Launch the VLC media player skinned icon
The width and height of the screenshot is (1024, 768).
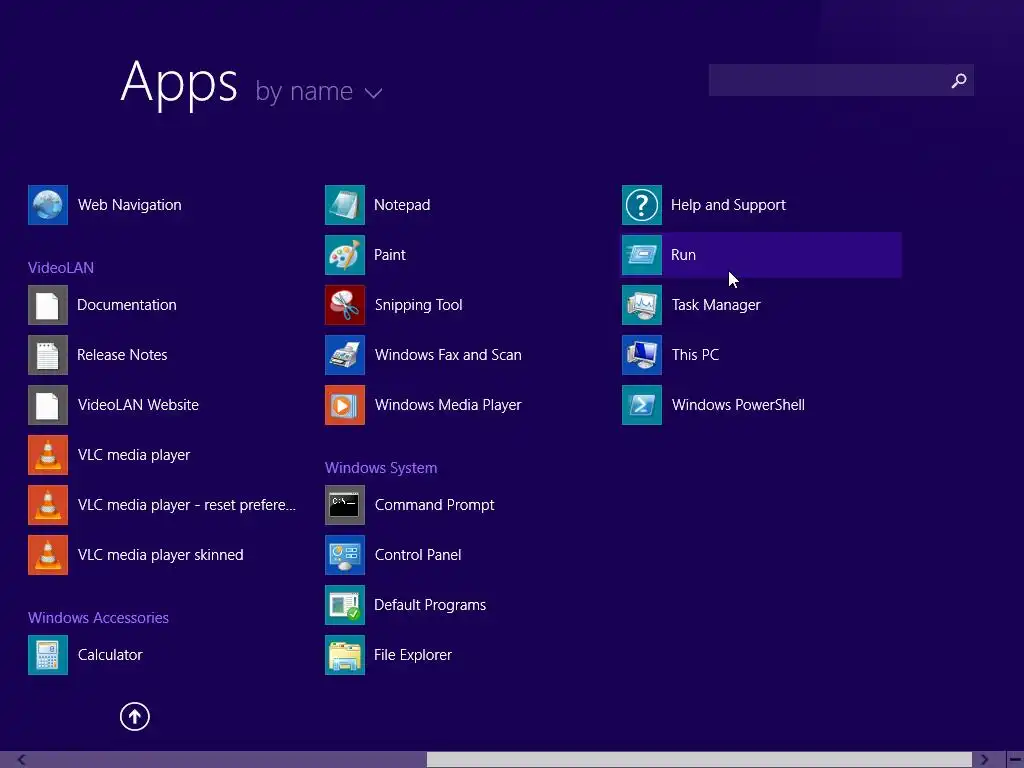click(48, 555)
